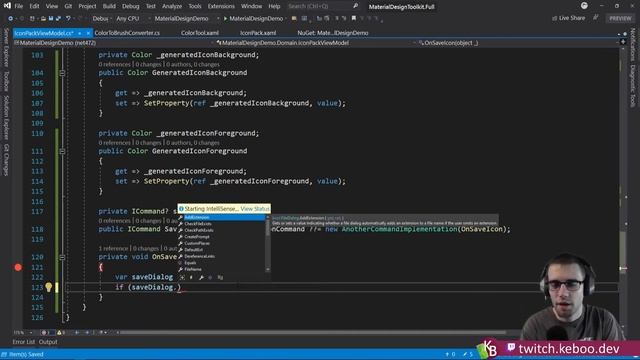
Task: Select CustomPlaces in the IntelliSense list
Action: coord(221,243)
